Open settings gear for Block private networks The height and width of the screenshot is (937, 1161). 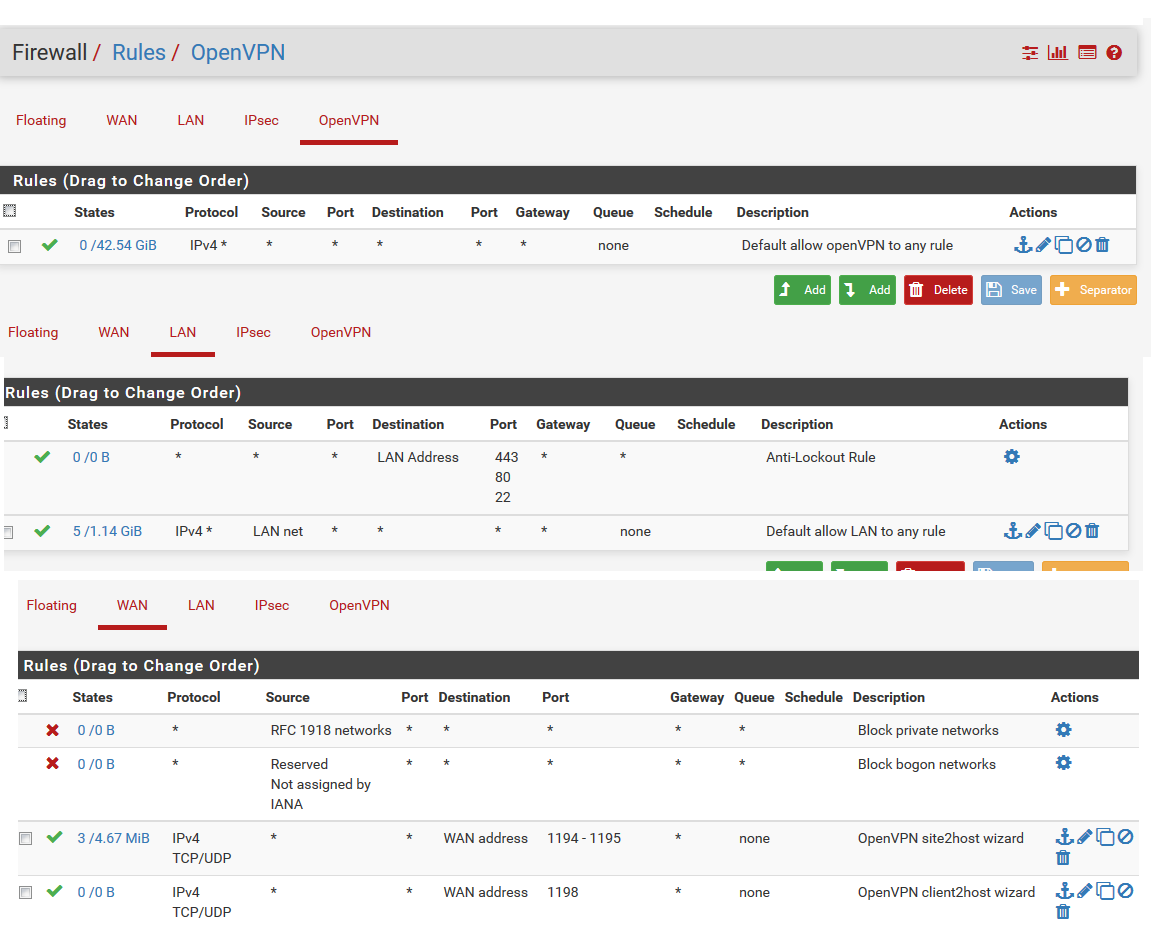[x=1064, y=730]
